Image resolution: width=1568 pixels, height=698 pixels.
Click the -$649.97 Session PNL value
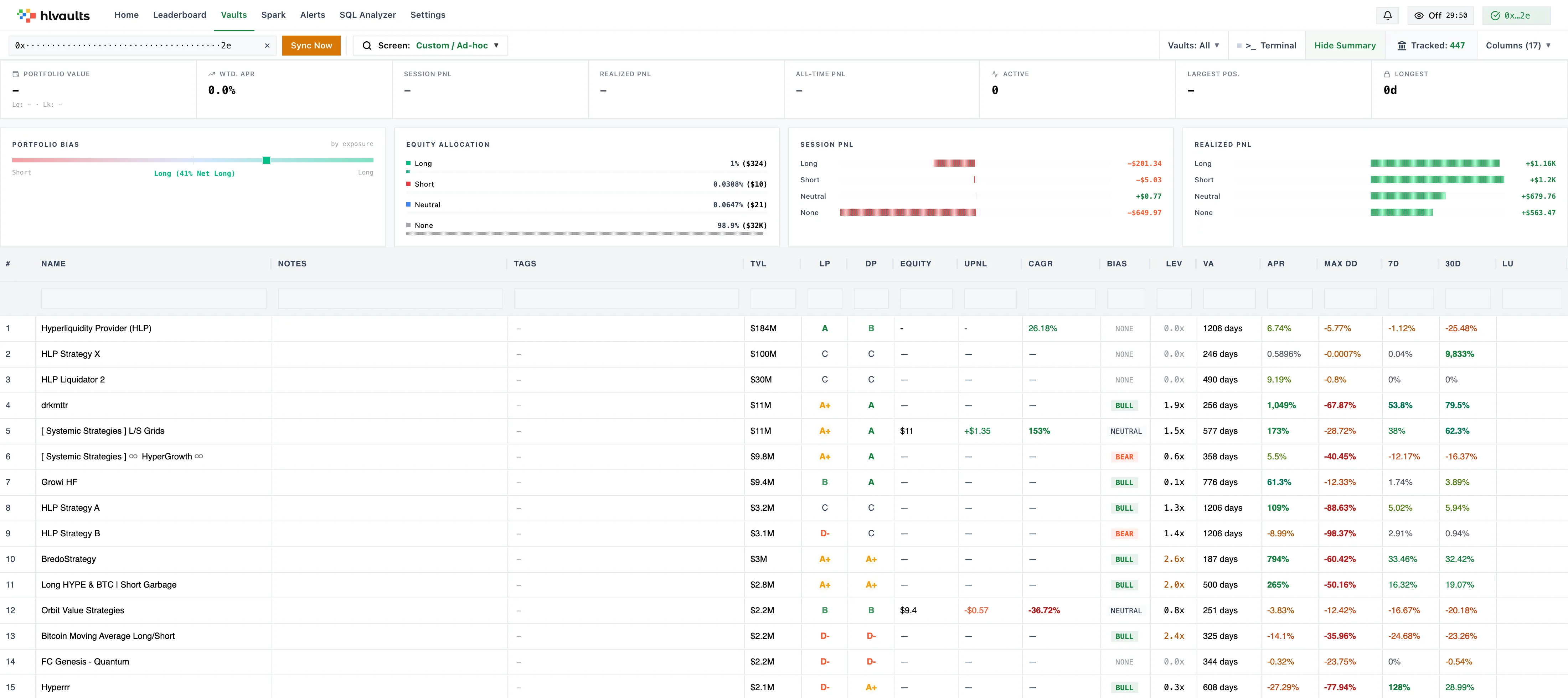click(1144, 213)
